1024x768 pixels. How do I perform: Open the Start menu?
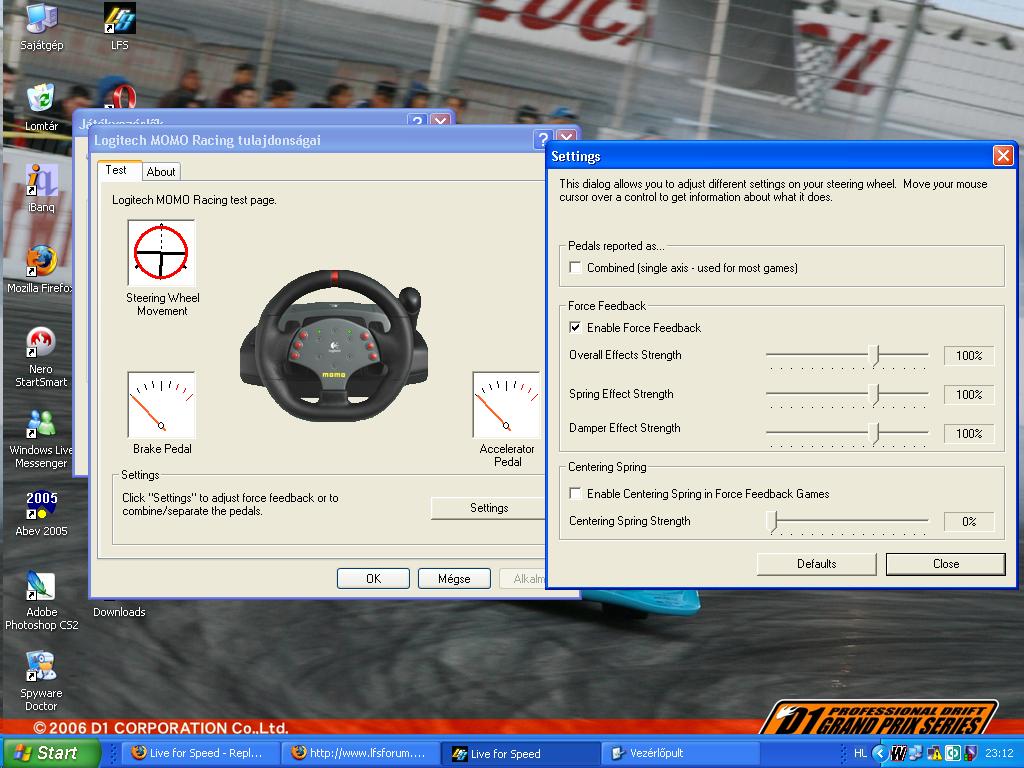click(50, 753)
